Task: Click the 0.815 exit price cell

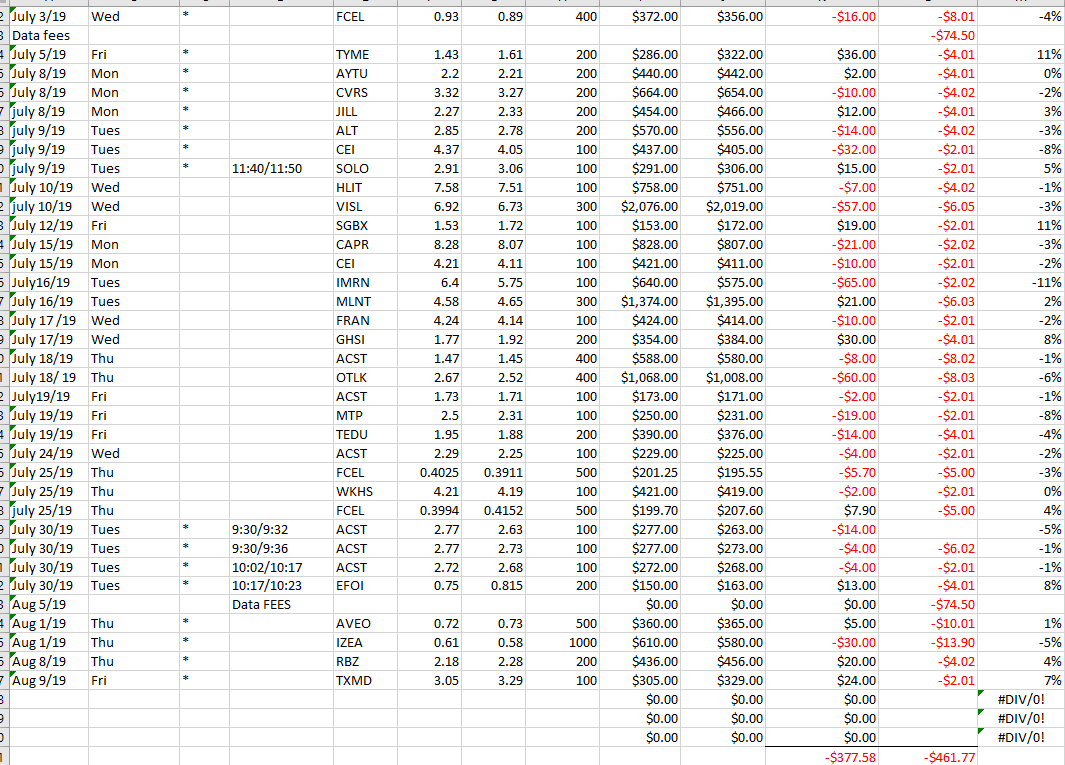Action: [x=494, y=586]
